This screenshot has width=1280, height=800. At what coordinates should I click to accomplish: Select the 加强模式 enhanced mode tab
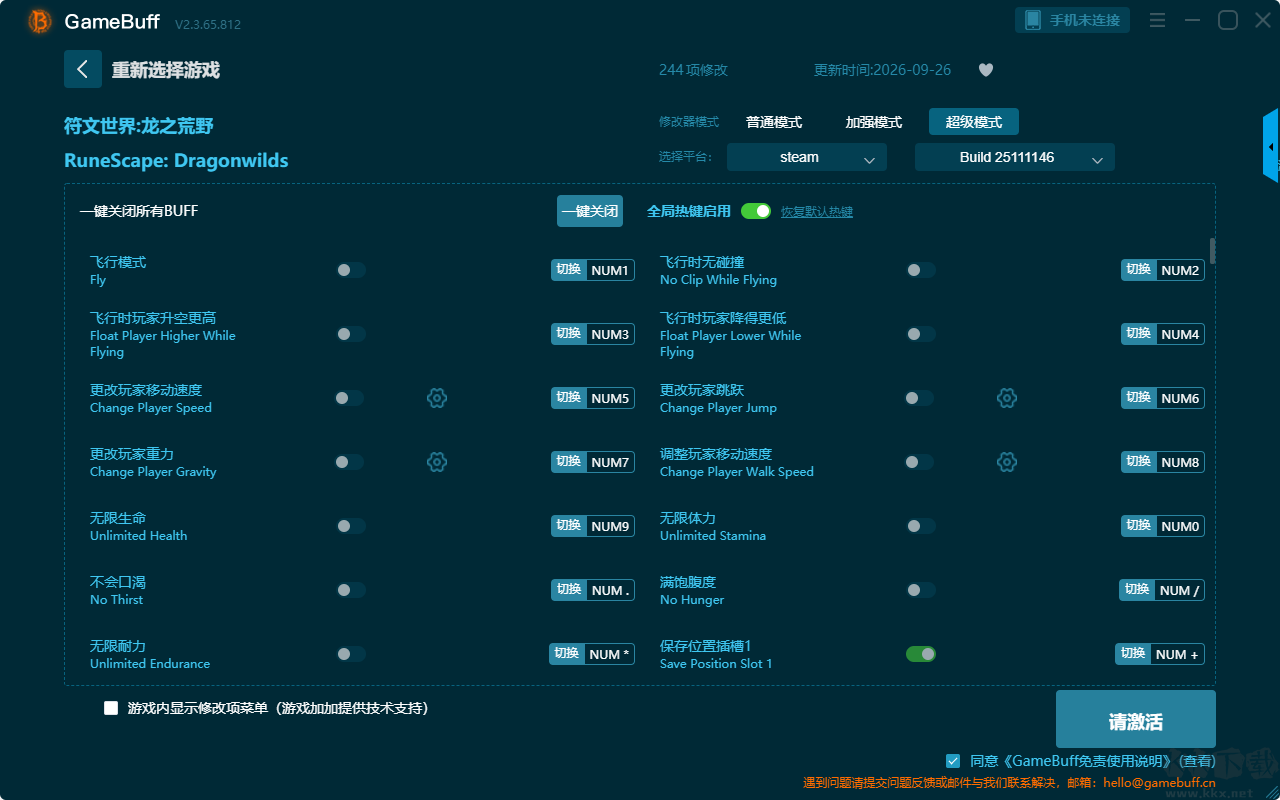[874, 122]
